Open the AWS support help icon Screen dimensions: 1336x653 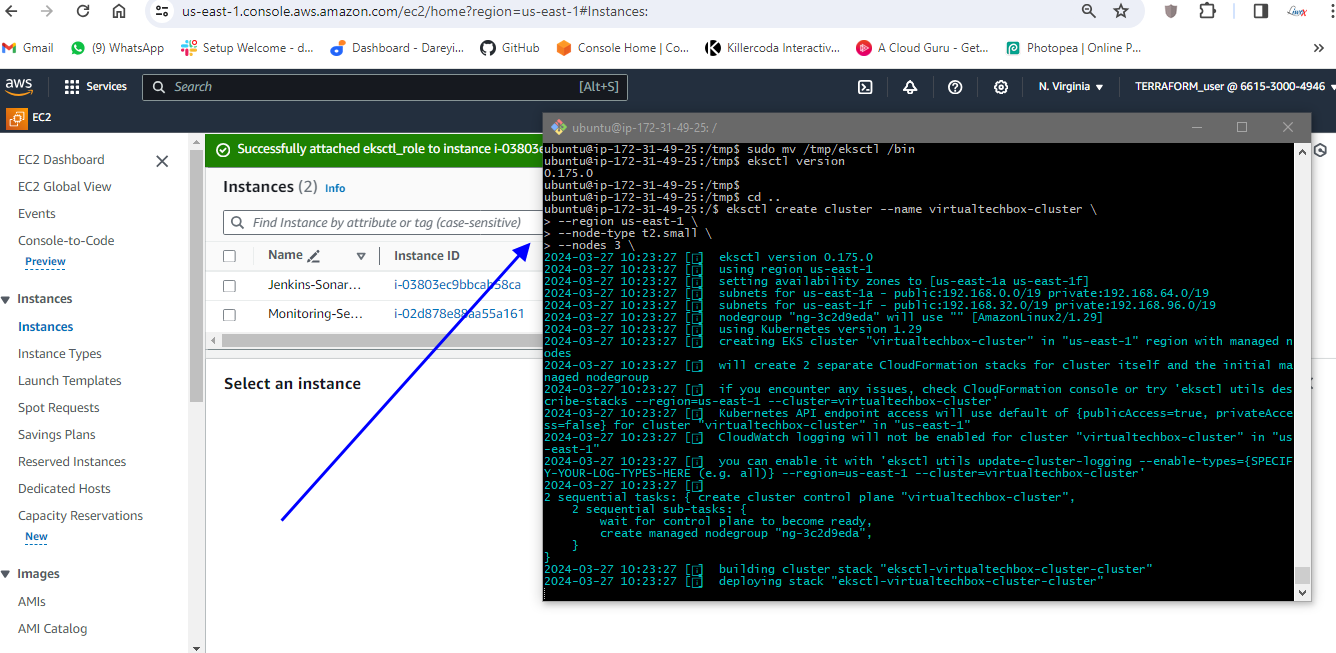pyautogui.click(x=955, y=87)
